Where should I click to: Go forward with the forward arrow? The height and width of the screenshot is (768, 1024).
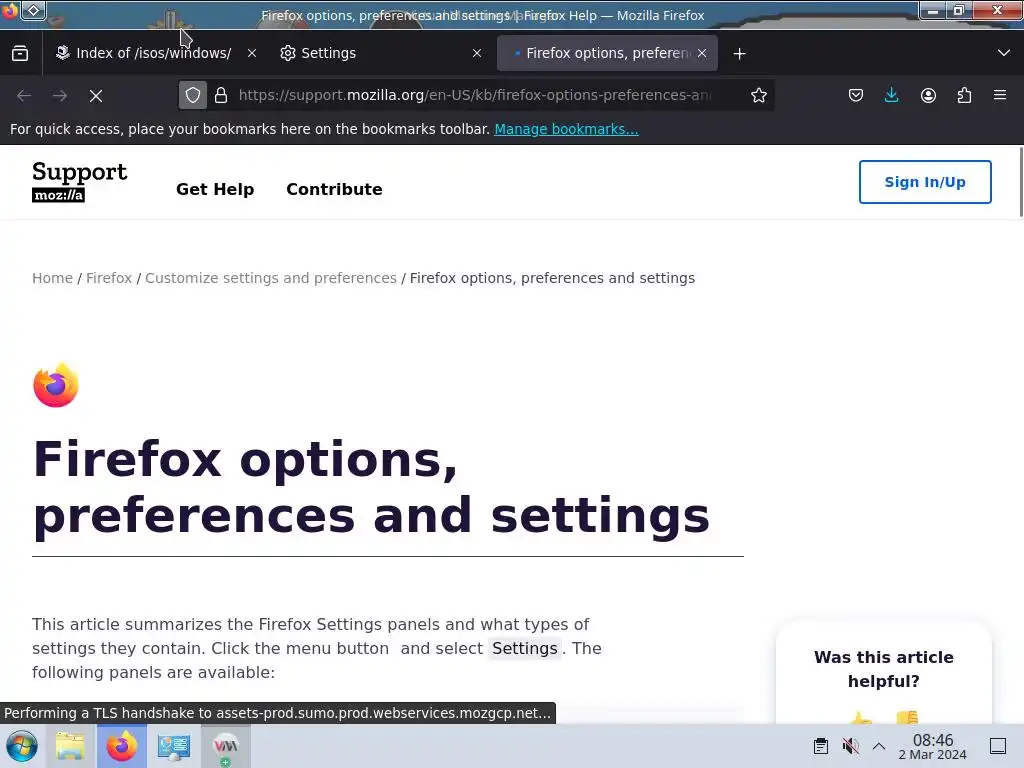pyautogui.click(x=60, y=96)
